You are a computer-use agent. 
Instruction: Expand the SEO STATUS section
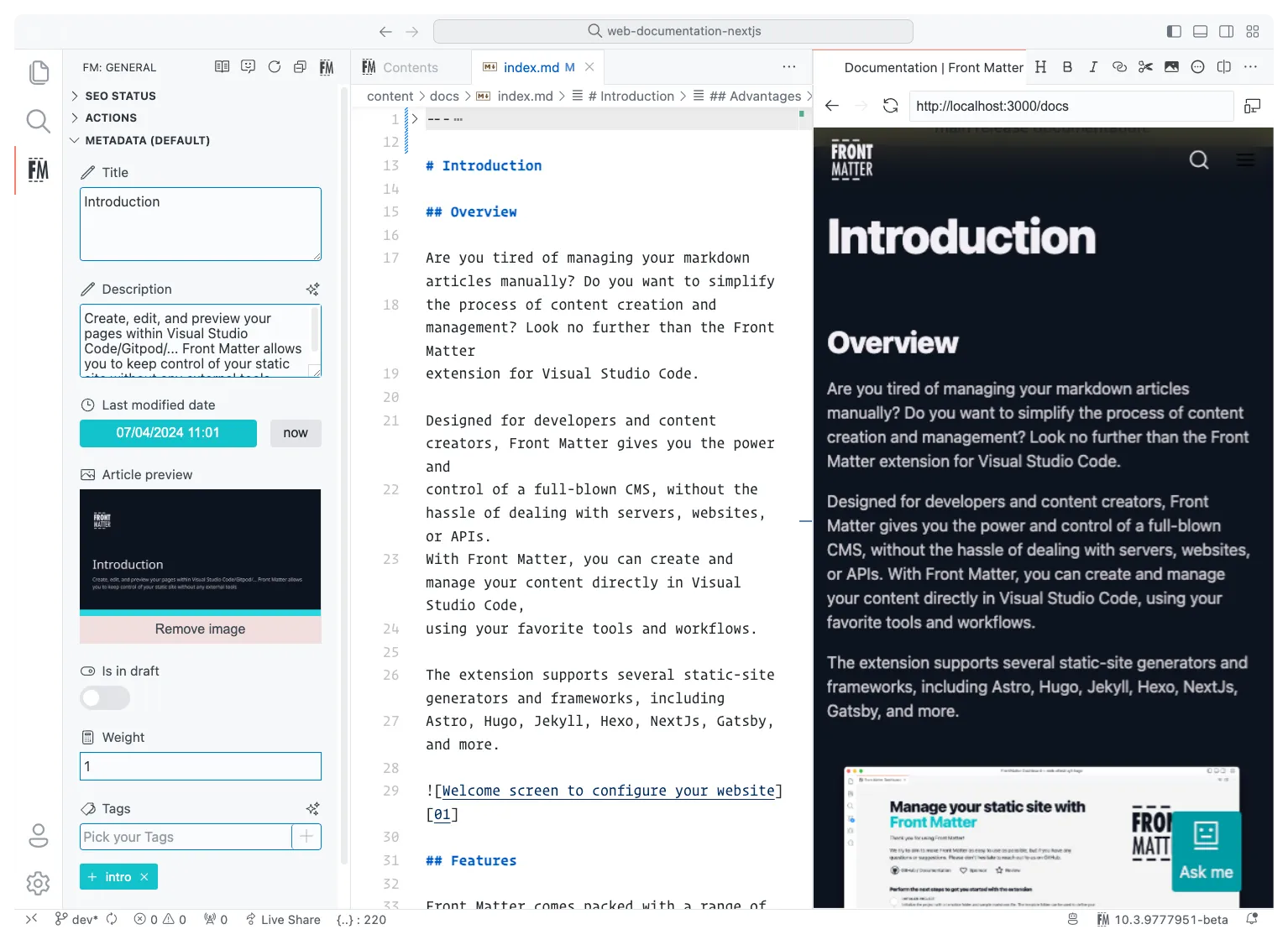coord(119,96)
